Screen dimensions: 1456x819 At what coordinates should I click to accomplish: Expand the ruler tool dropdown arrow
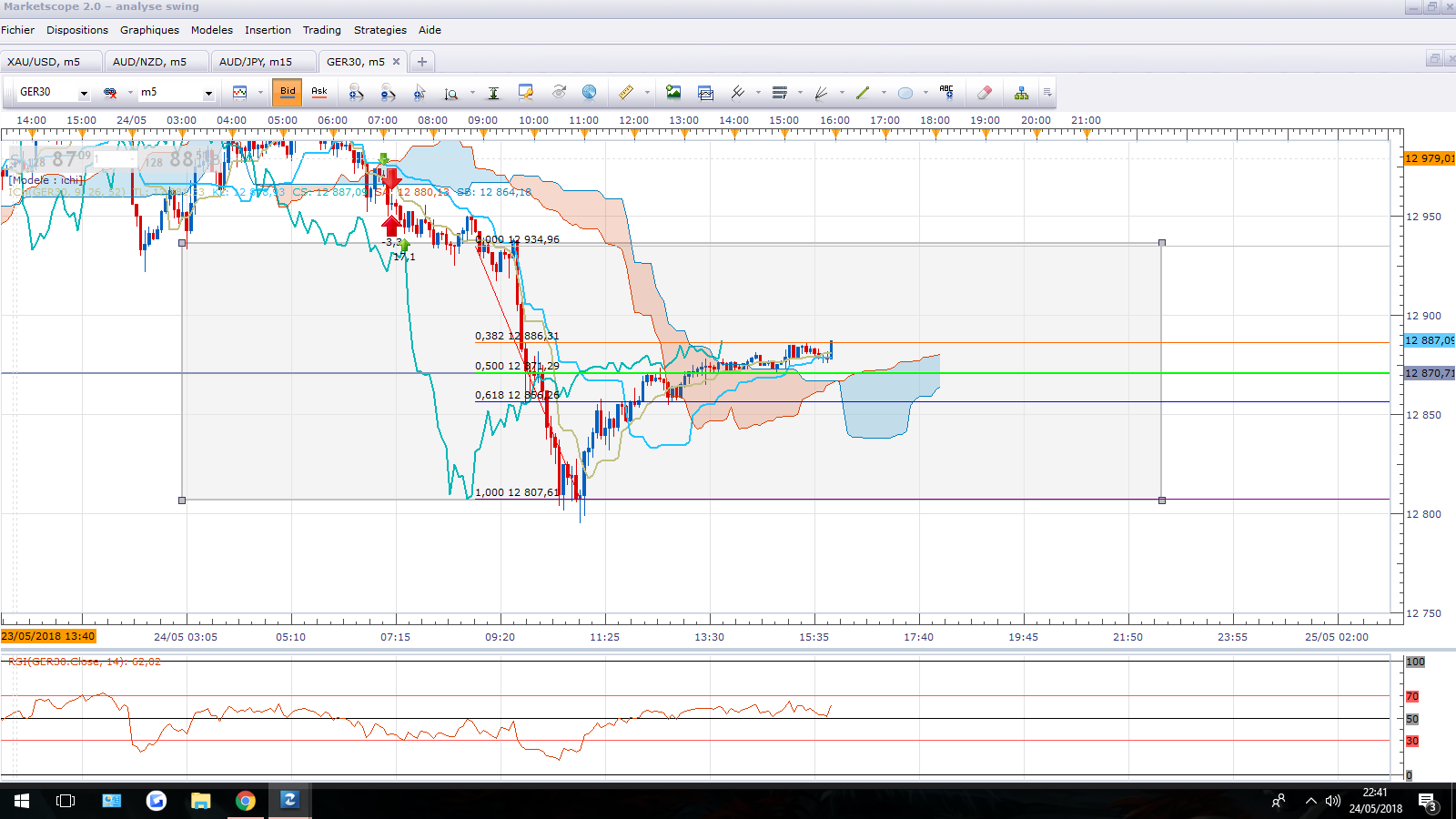[x=647, y=92]
